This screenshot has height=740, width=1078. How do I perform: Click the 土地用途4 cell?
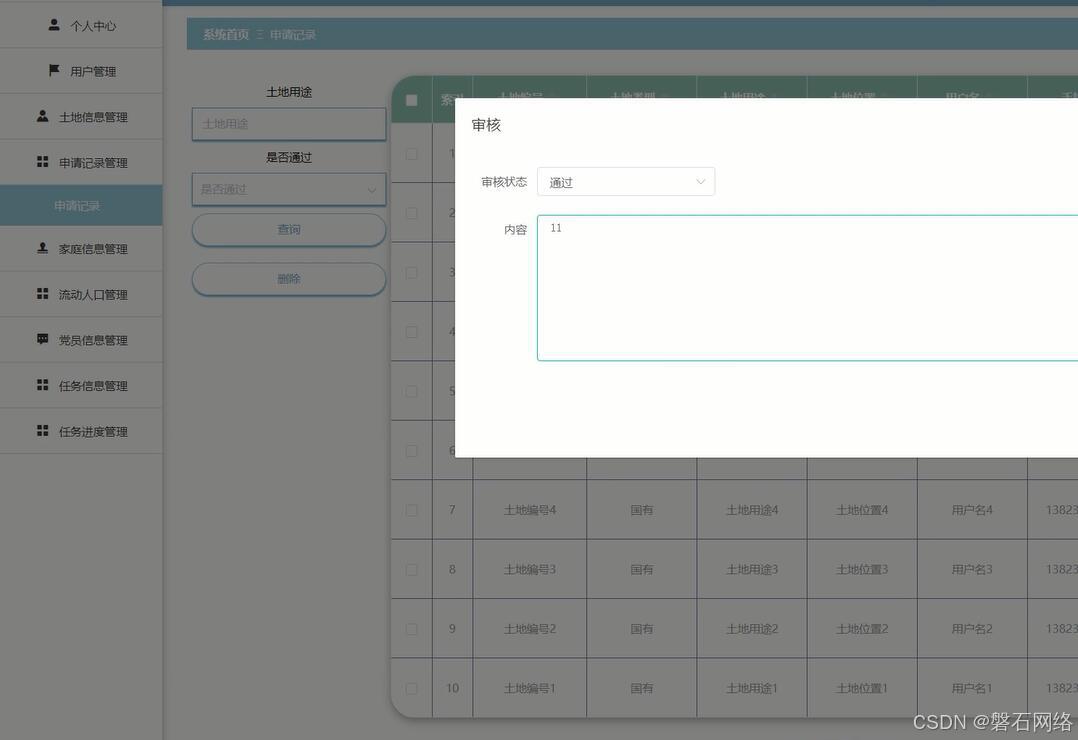(752, 510)
